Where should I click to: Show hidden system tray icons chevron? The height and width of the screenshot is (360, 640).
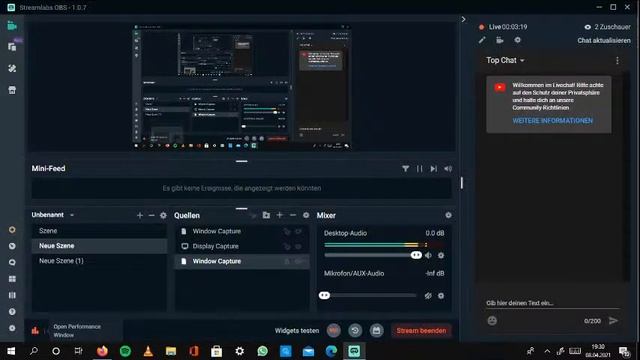pos(547,351)
